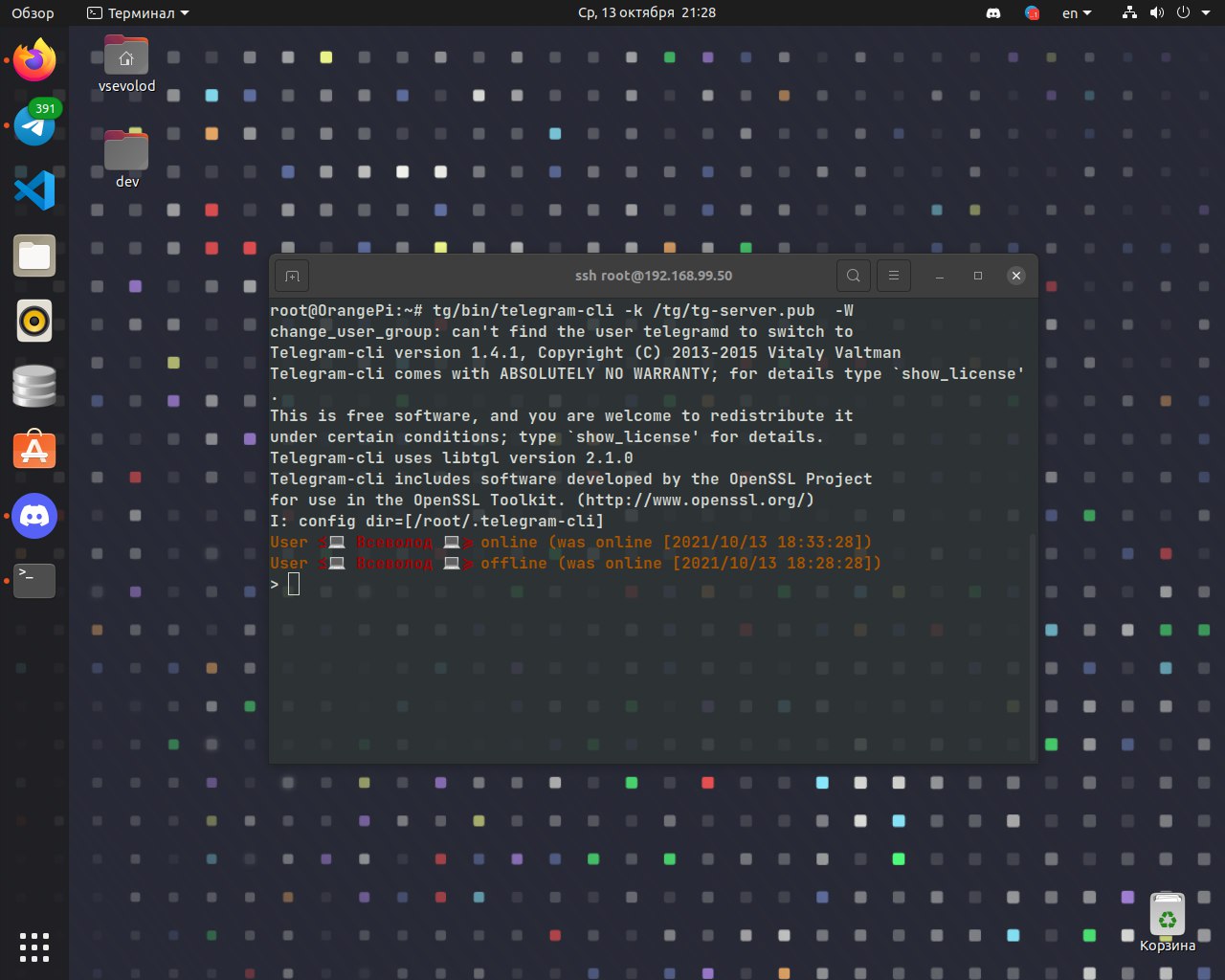Show all applications grid

pyautogui.click(x=34, y=947)
